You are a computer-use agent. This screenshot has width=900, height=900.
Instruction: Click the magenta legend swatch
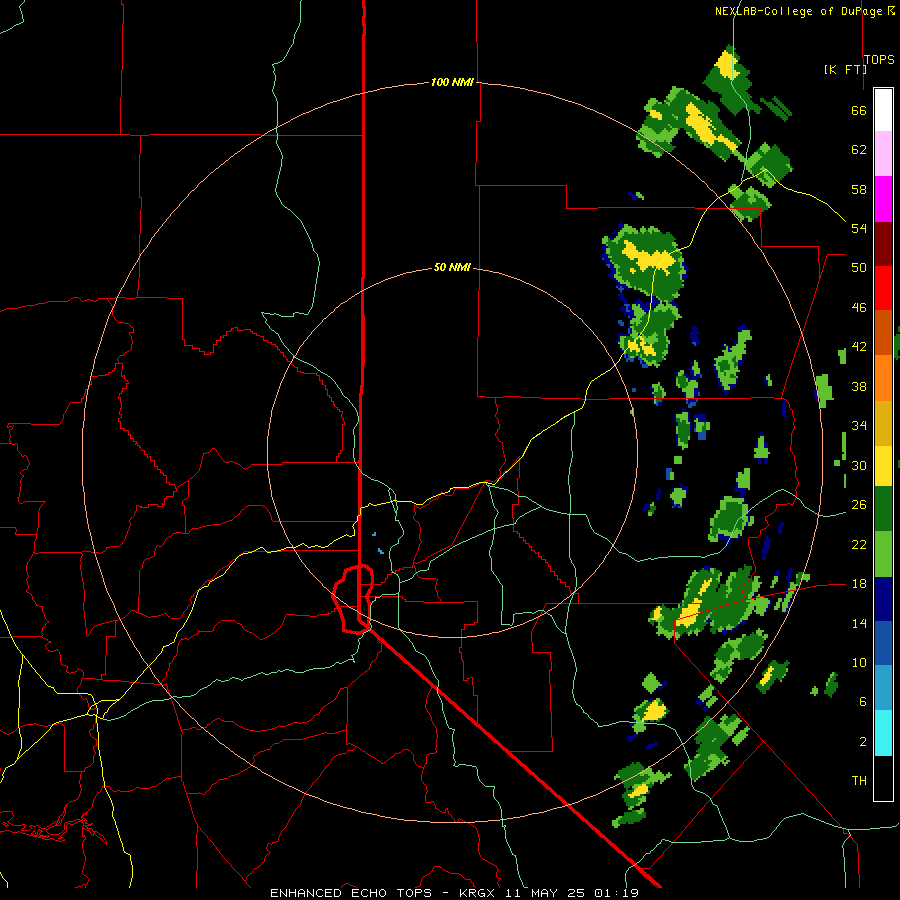tap(883, 199)
